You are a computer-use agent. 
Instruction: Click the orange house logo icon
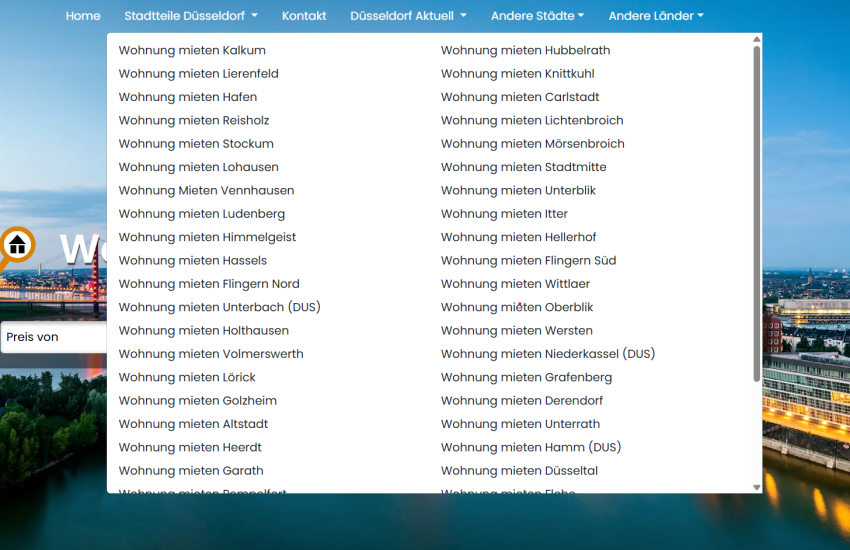pyautogui.click(x=17, y=245)
